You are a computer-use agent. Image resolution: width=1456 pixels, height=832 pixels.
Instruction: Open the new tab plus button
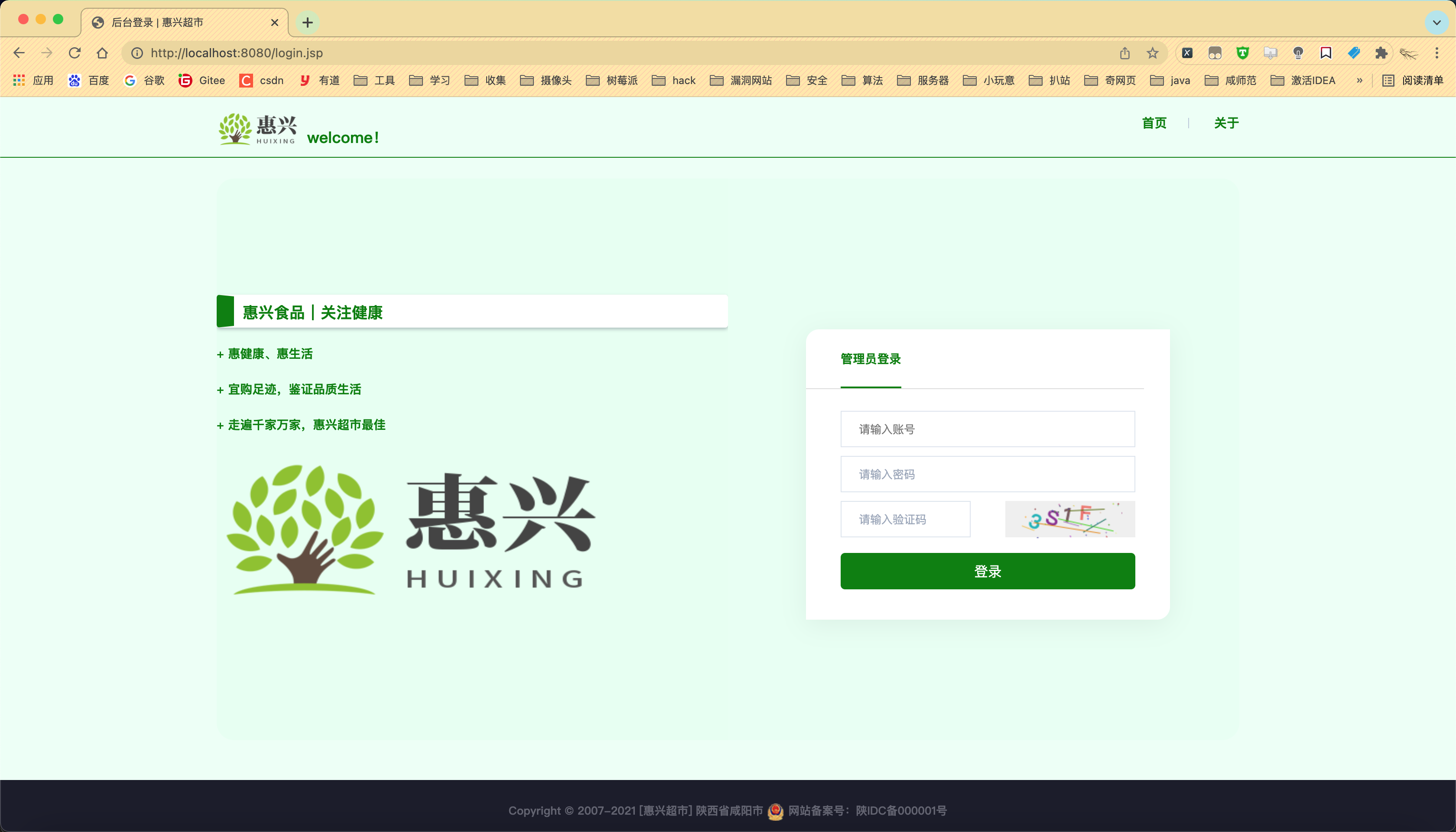(307, 22)
